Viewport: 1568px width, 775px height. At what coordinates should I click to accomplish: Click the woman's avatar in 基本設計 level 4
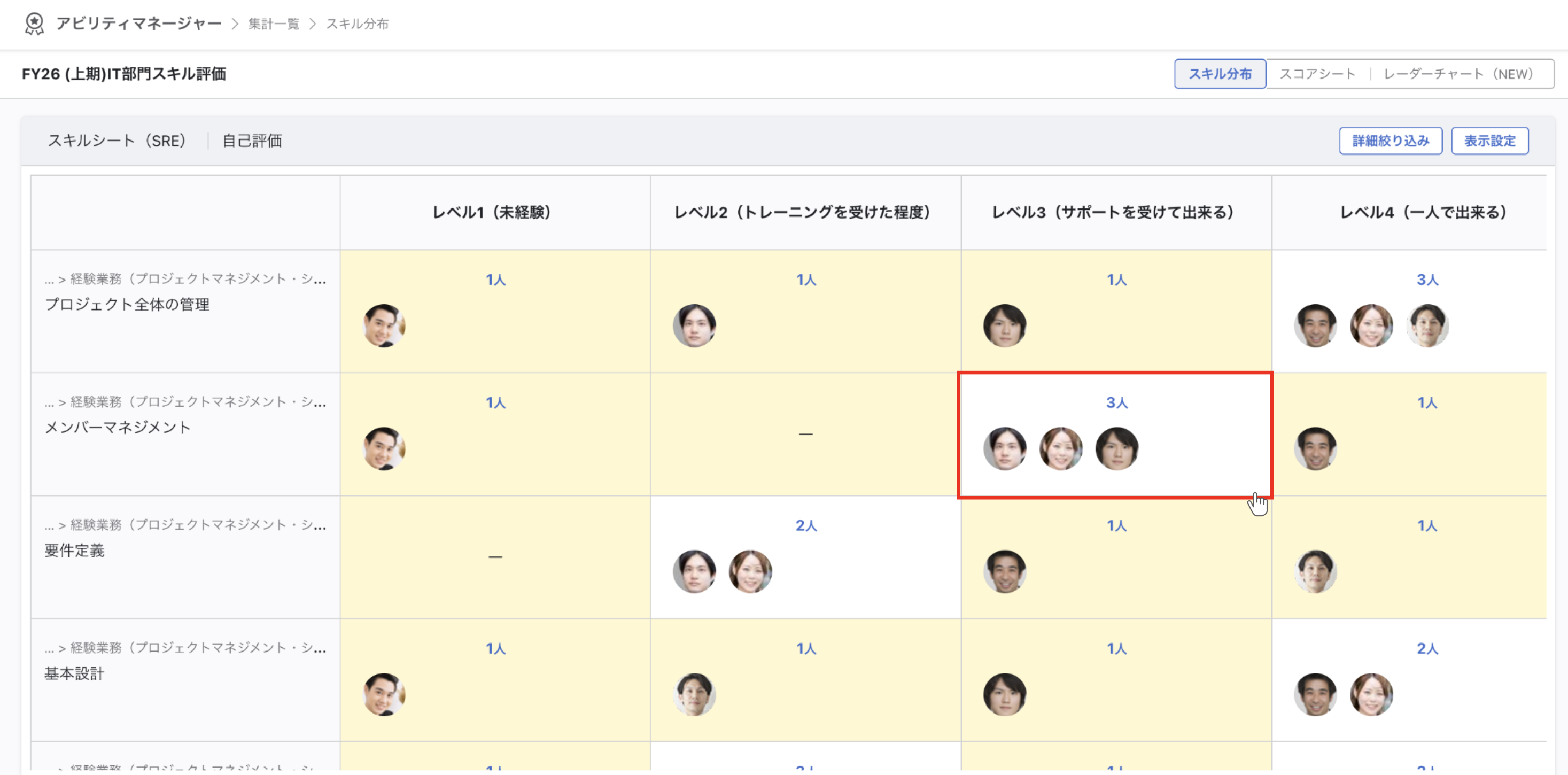point(1371,695)
